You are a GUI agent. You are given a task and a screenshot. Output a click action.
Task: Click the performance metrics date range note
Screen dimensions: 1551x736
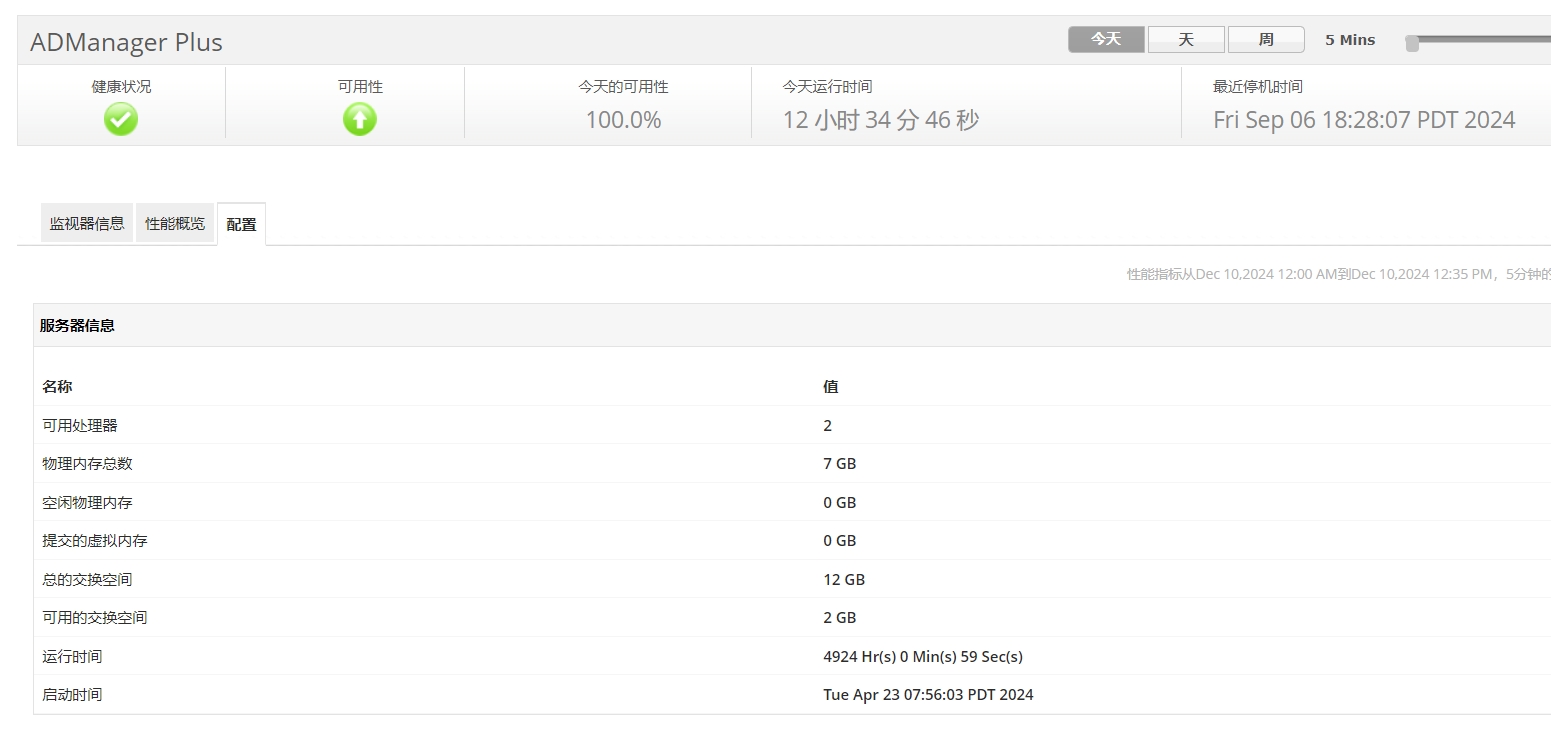pos(1339,274)
